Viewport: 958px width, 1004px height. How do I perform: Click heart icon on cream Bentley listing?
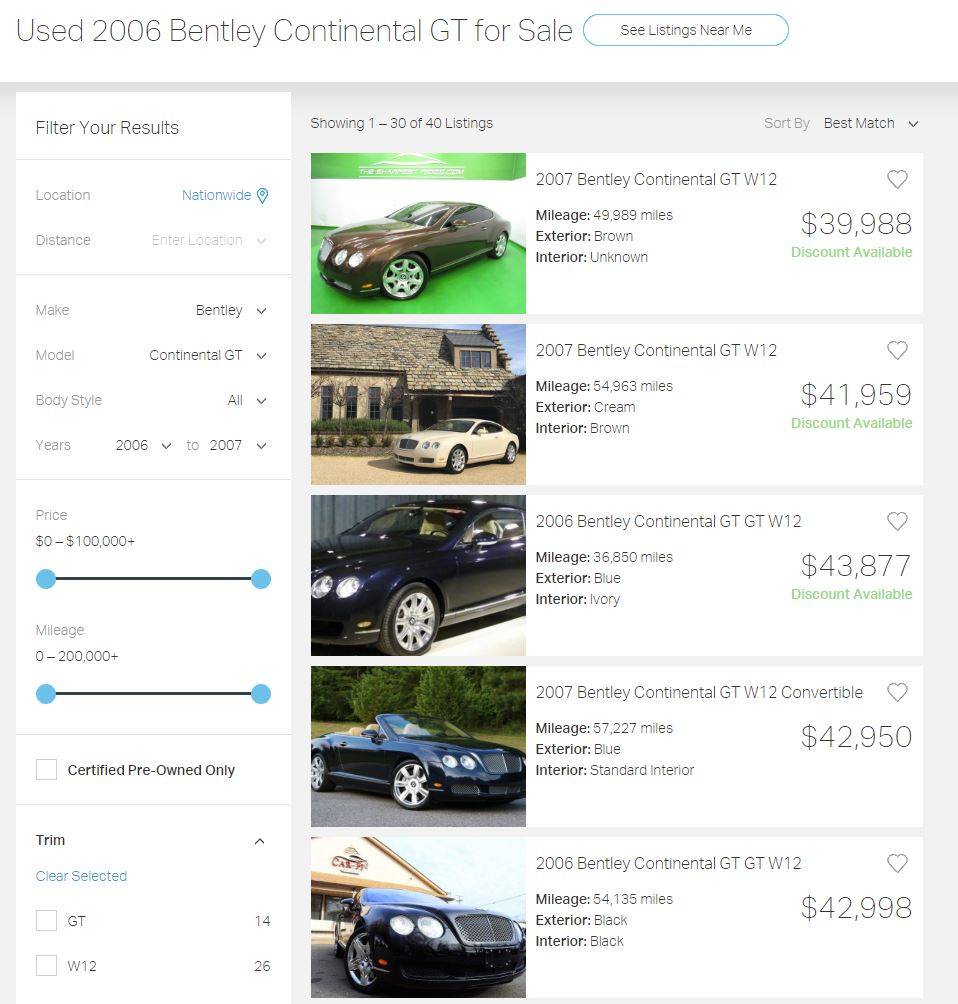(897, 350)
